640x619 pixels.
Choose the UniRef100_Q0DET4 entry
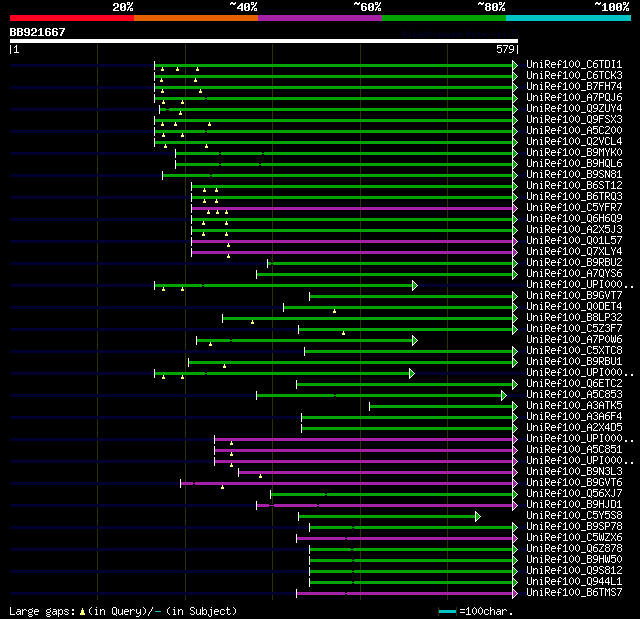point(574,307)
